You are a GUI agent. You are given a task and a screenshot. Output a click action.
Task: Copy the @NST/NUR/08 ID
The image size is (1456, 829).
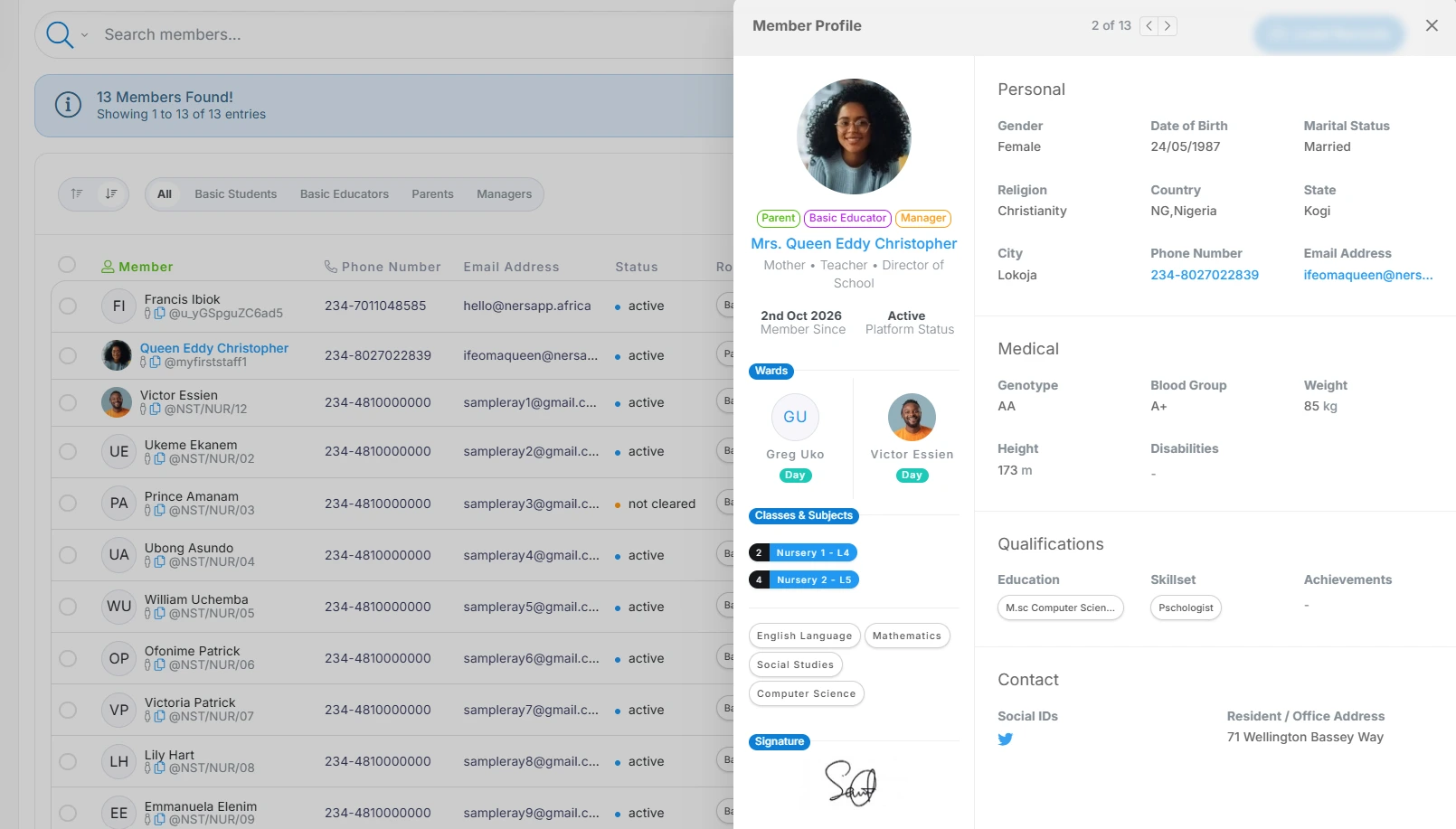(x=160, y=768)
